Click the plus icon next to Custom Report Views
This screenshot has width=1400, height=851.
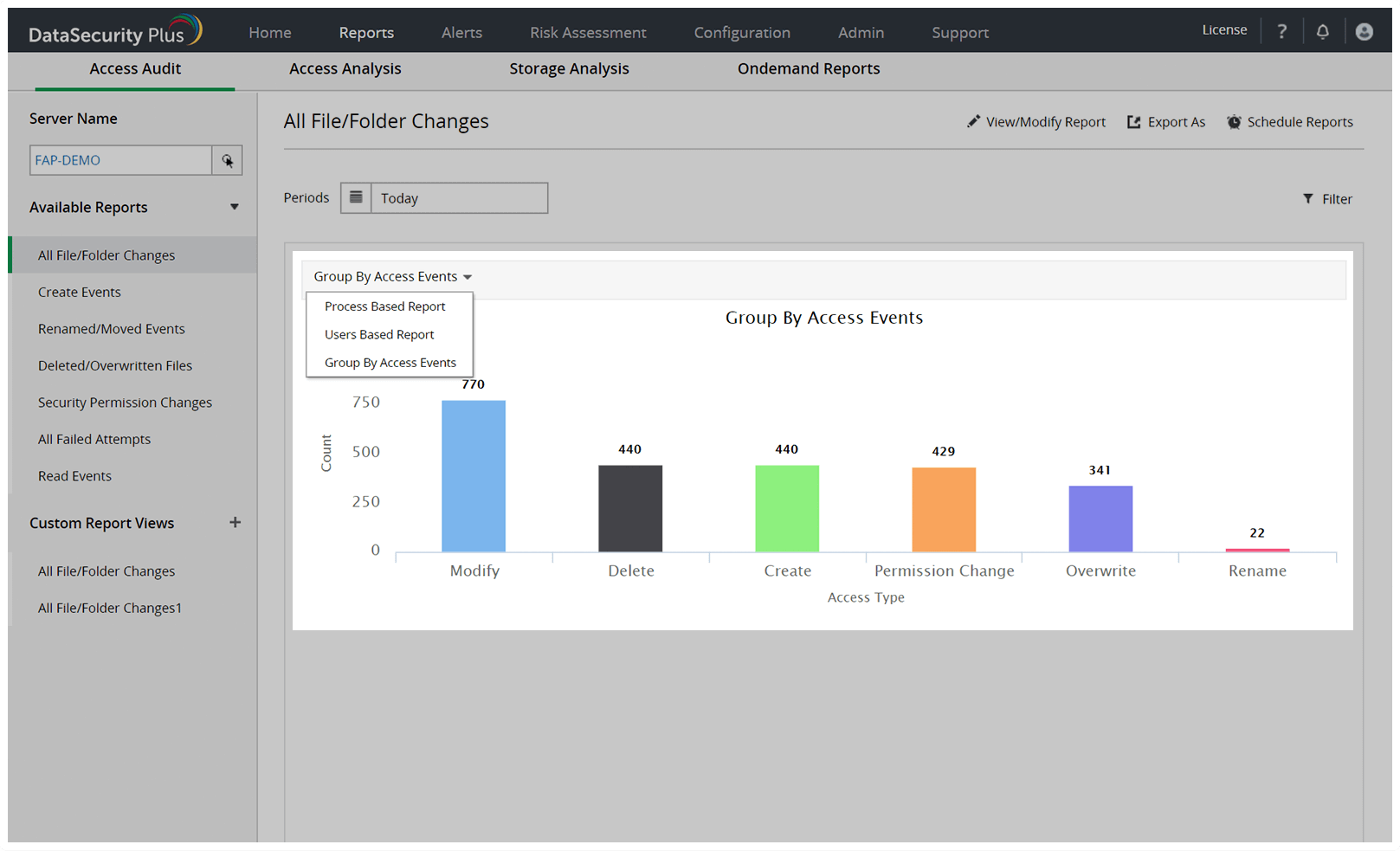point(235,522)
